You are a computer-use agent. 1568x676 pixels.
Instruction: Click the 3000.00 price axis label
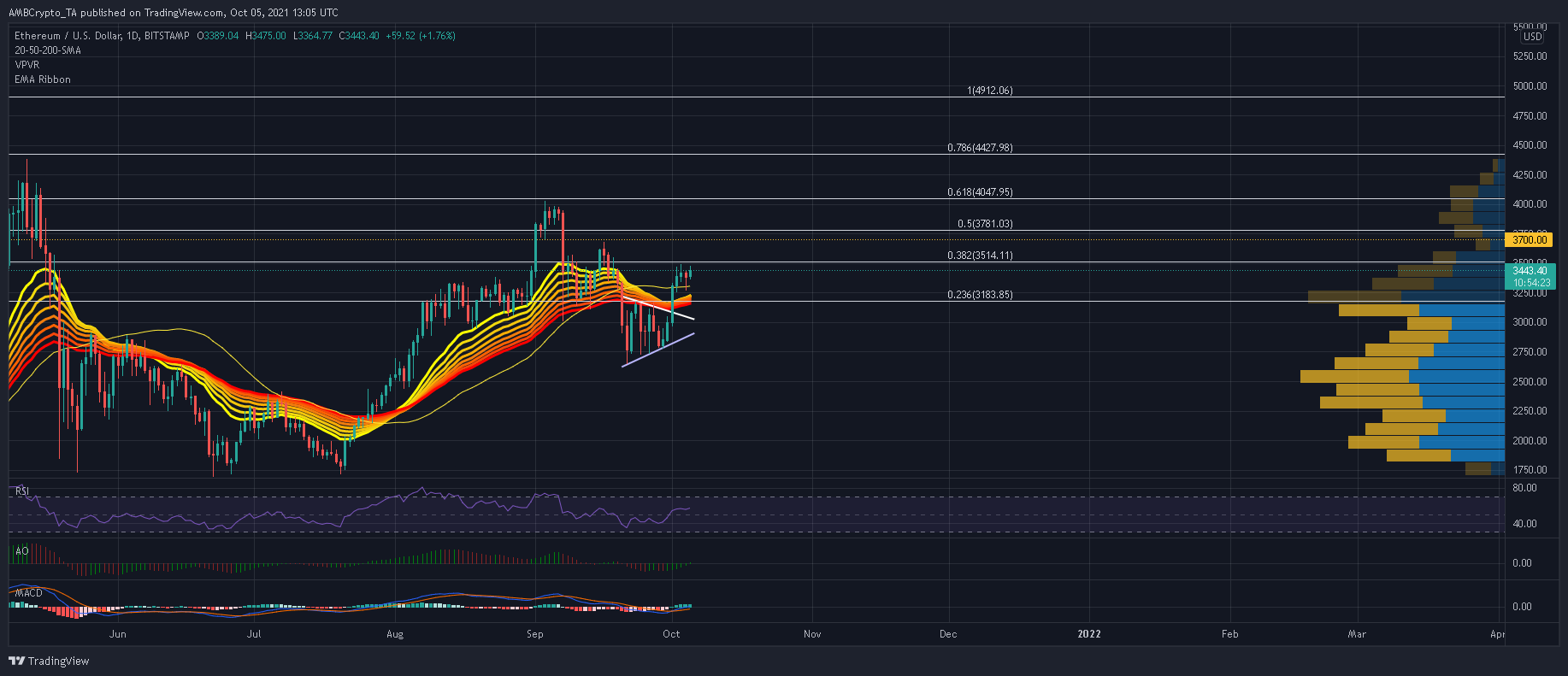(1530, 322)
